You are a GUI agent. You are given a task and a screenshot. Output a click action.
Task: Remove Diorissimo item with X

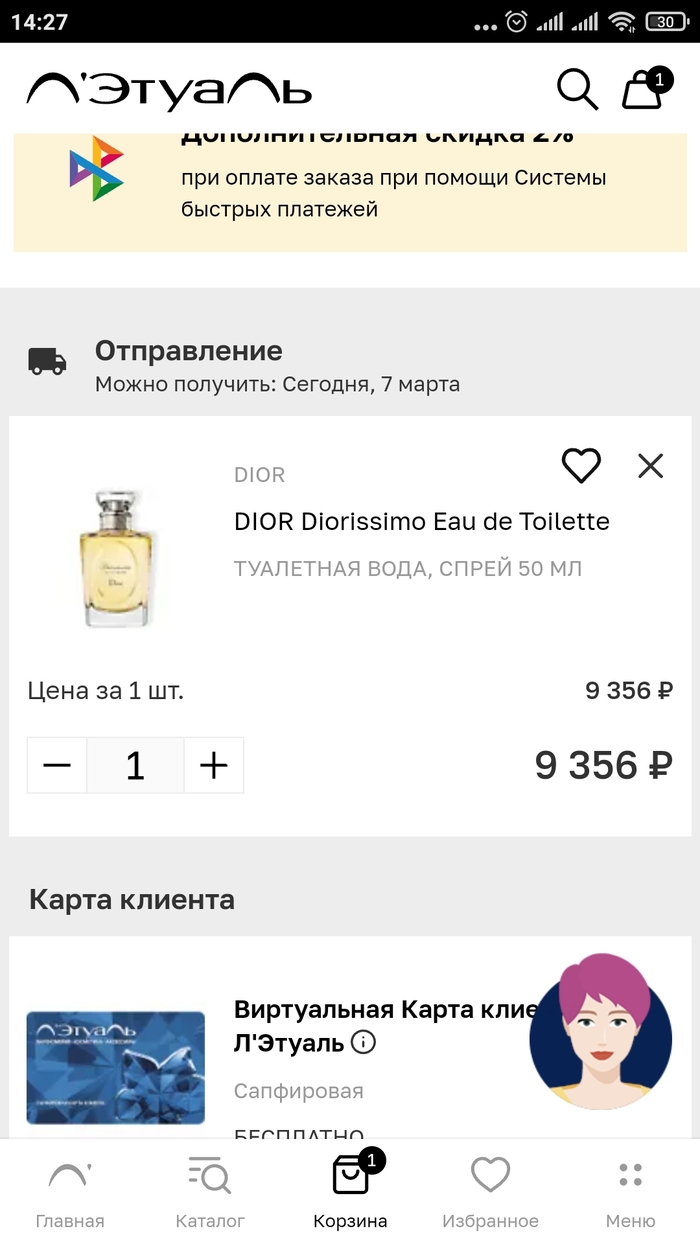tap(650, 465)
